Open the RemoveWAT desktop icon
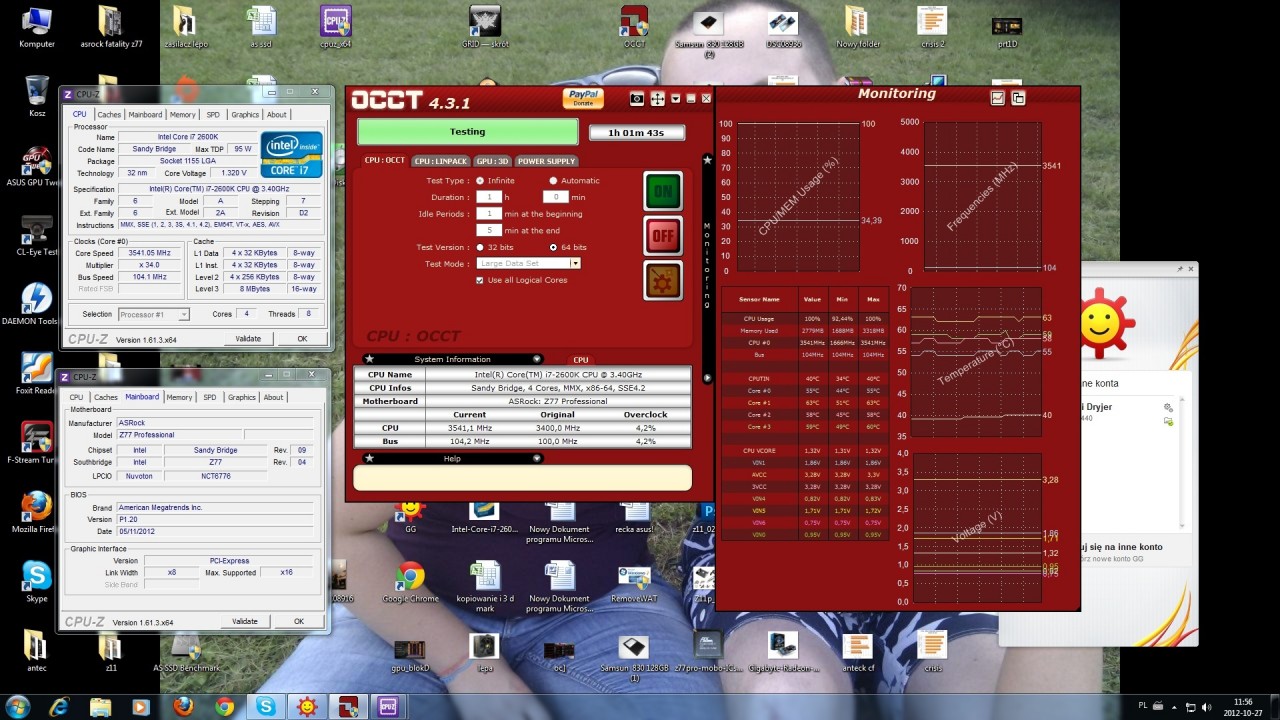Image resolution: width=1280 pixels, height=720 pixels. (635, 582)
